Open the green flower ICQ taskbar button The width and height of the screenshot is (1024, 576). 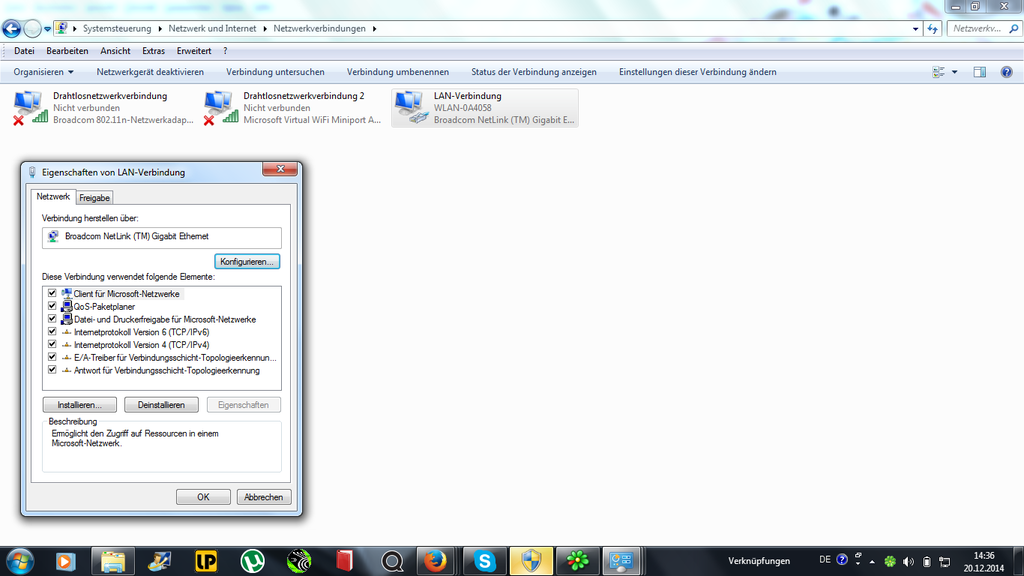577,561
